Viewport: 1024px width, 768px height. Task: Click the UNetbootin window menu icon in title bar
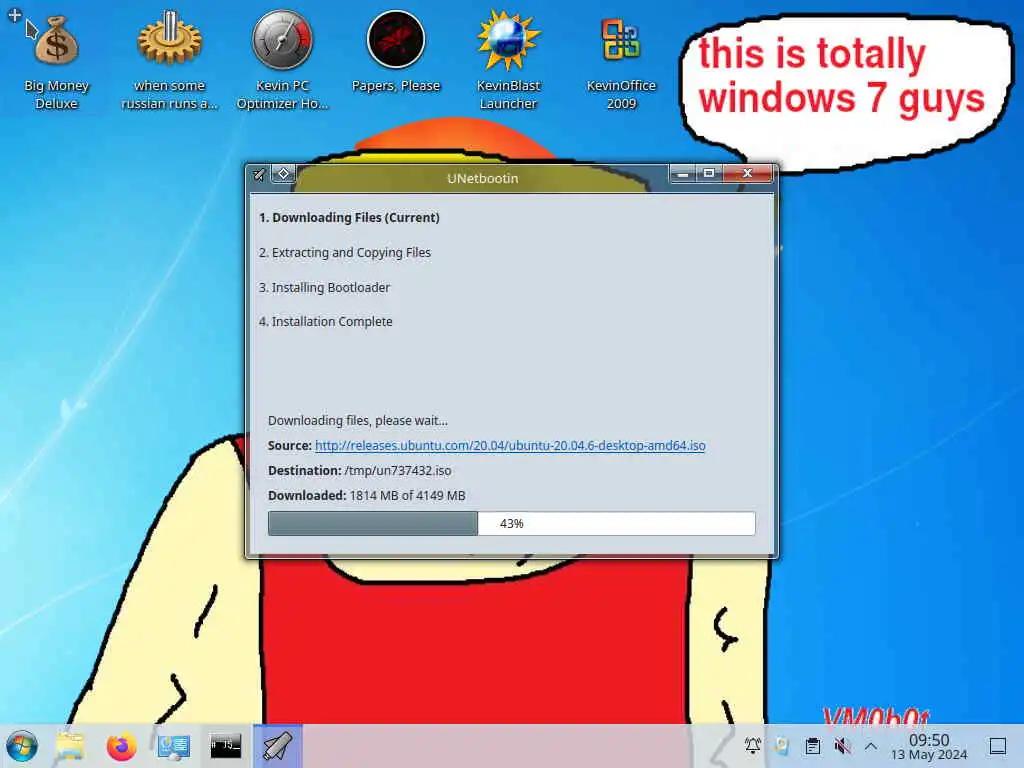coord(259,174)
